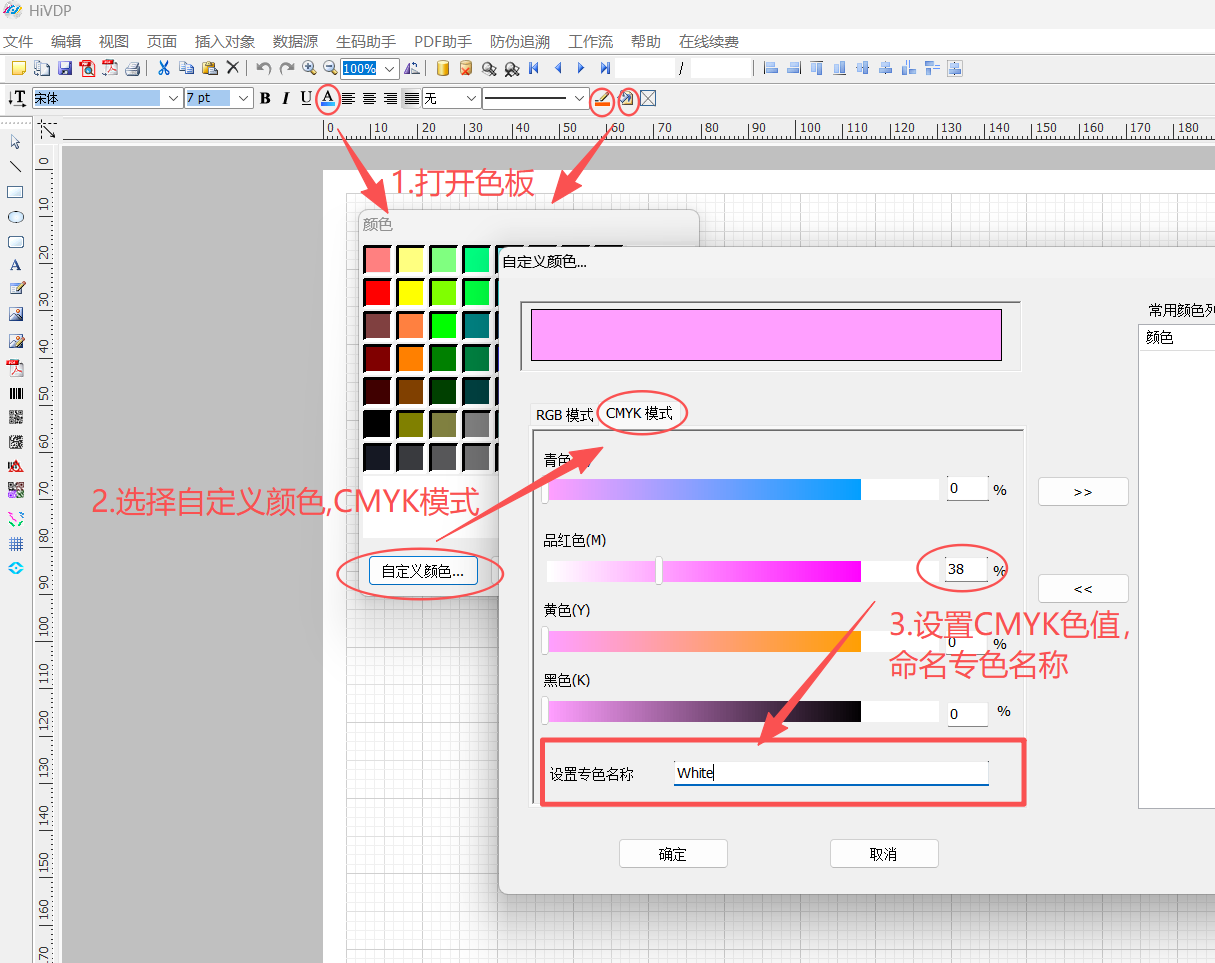Click the line color pencil icon

coord(601,98)
